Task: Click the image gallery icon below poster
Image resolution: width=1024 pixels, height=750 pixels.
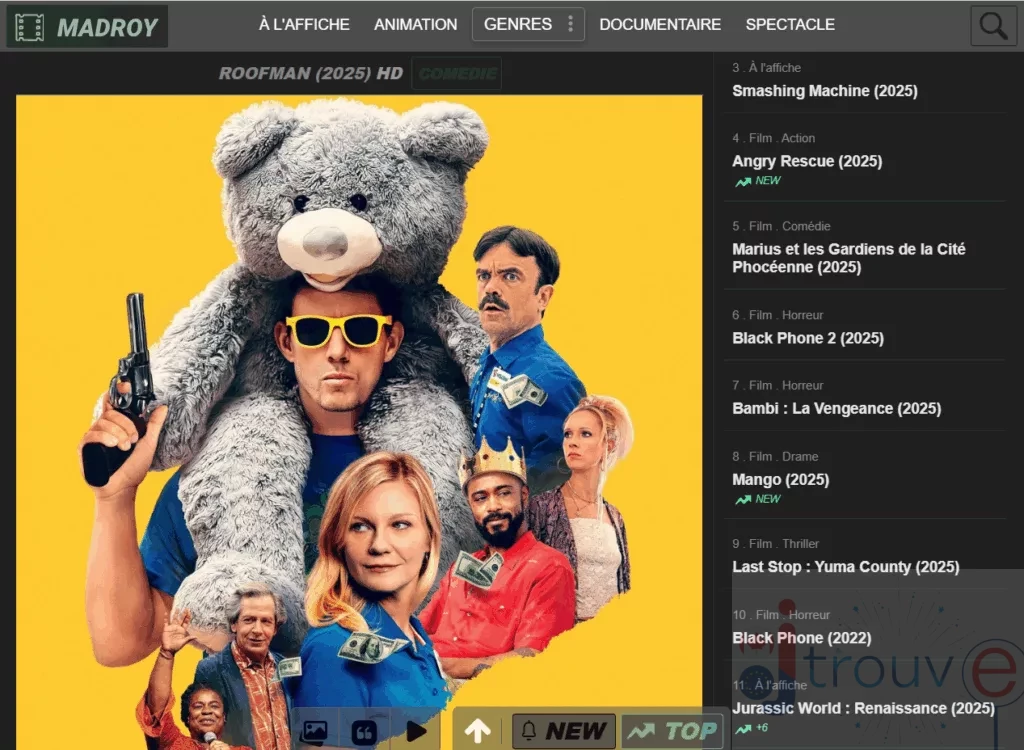Action: point(314,732)
